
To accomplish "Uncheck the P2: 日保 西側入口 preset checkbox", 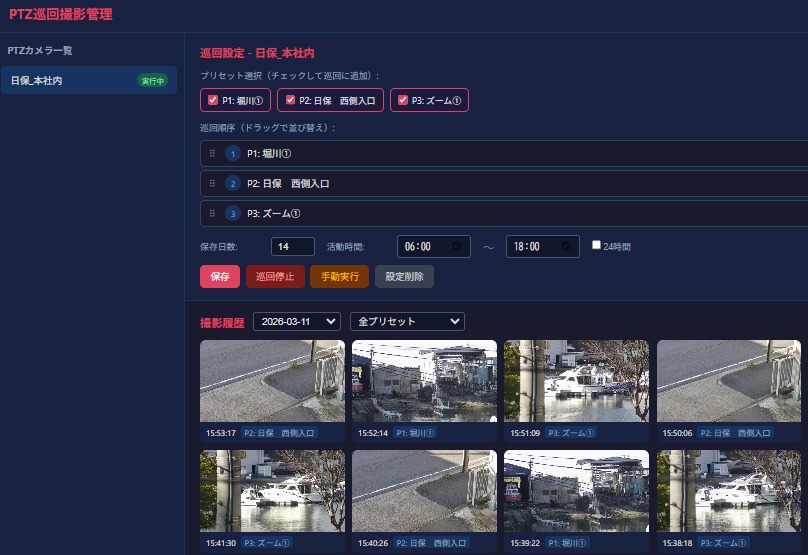I will [290, 100].
